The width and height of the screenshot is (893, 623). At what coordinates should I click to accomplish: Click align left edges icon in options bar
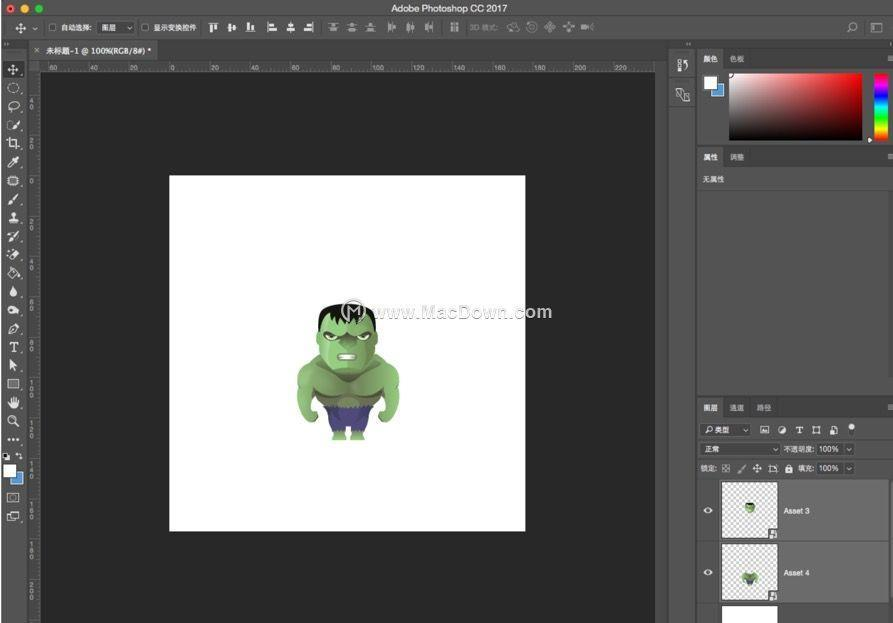272,27
